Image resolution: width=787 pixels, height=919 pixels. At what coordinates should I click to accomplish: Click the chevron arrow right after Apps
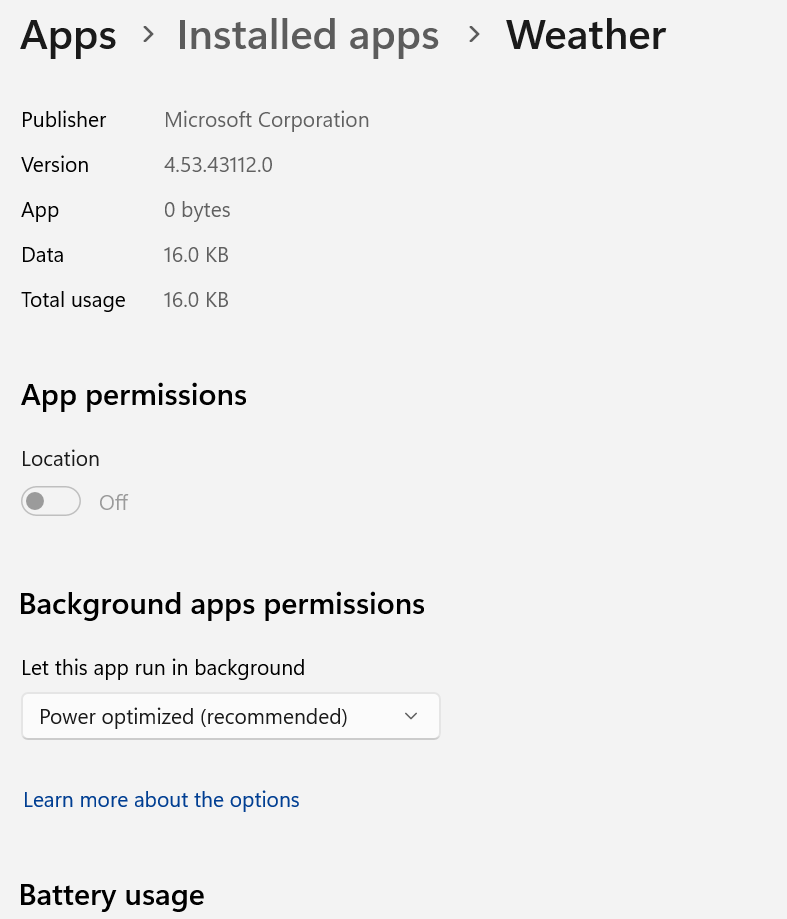(x=148, y=35)
